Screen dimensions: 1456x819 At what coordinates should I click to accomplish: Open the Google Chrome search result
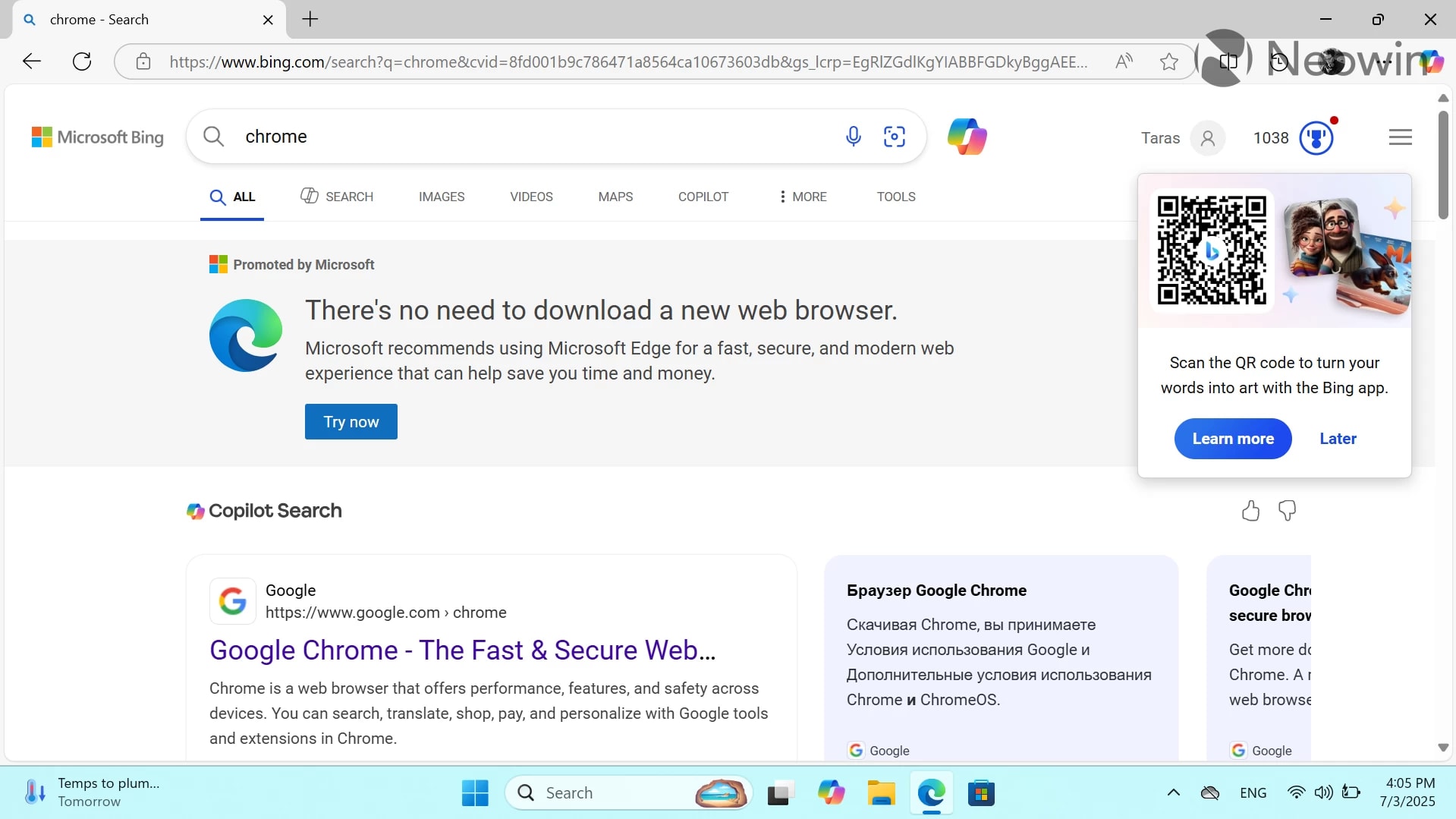[463, 650]
